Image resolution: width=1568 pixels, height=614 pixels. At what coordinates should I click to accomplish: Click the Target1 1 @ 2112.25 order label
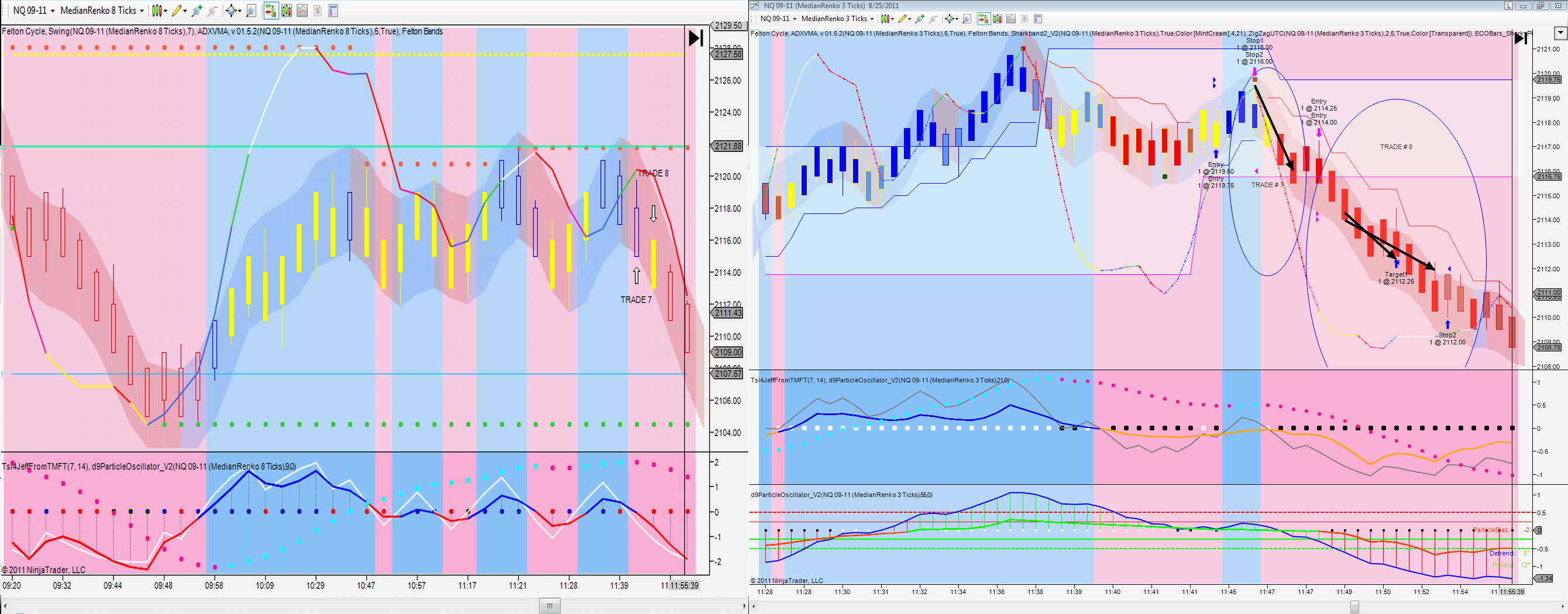point(1396,278)
